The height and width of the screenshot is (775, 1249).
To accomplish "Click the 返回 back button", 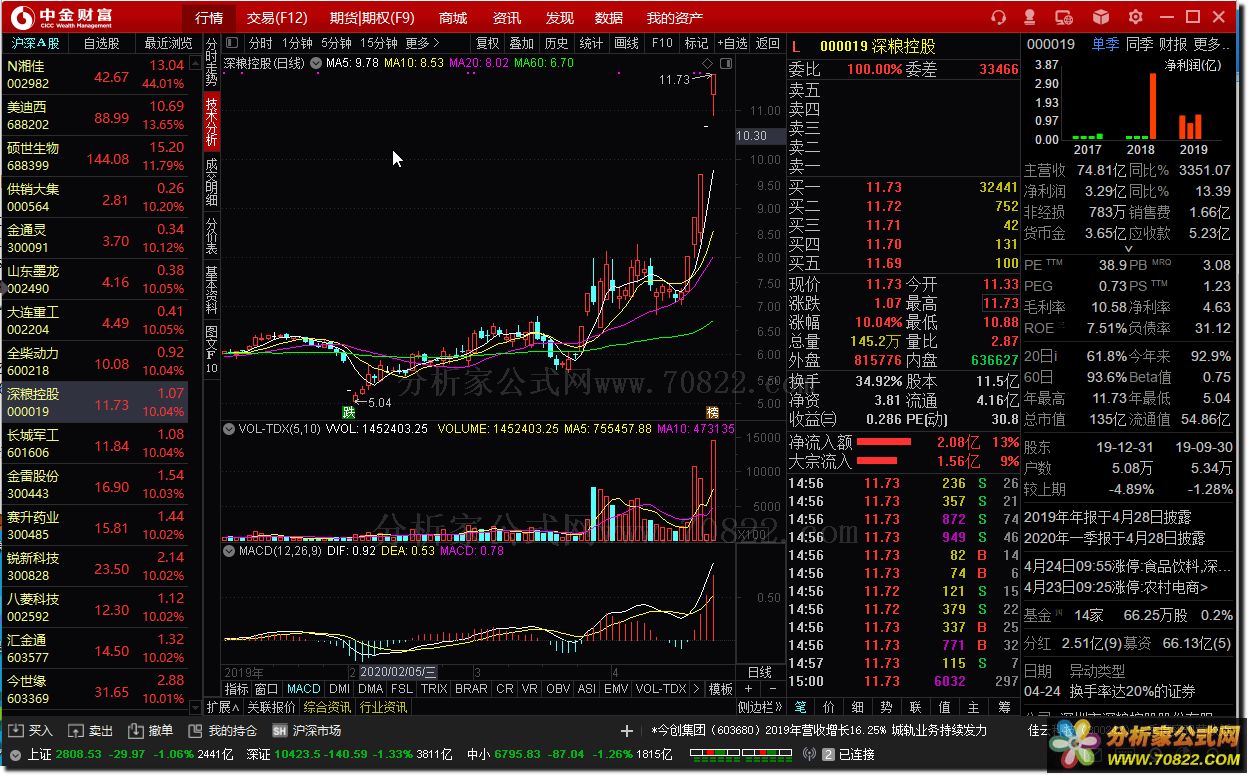I will [x=768, y=43].
